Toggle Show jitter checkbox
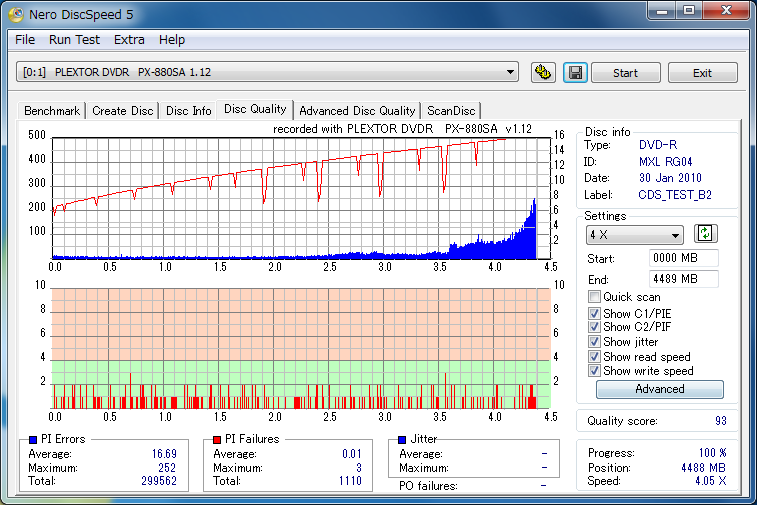Viewport: 757px width, 505px height. coord(595,342)
